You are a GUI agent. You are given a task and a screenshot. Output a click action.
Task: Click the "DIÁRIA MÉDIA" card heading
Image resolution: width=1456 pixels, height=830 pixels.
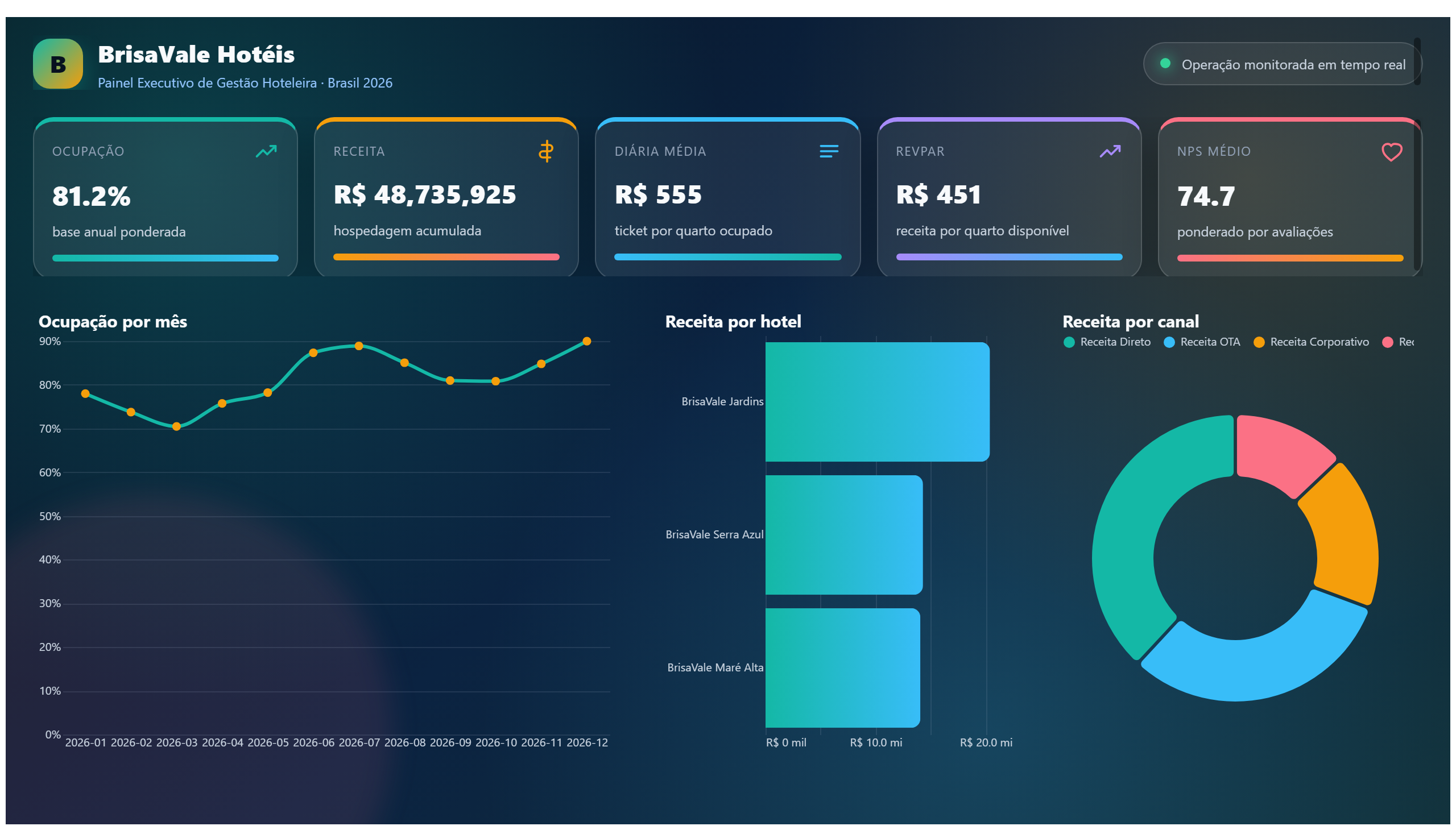pyautogui.click(x=660, y=152)
